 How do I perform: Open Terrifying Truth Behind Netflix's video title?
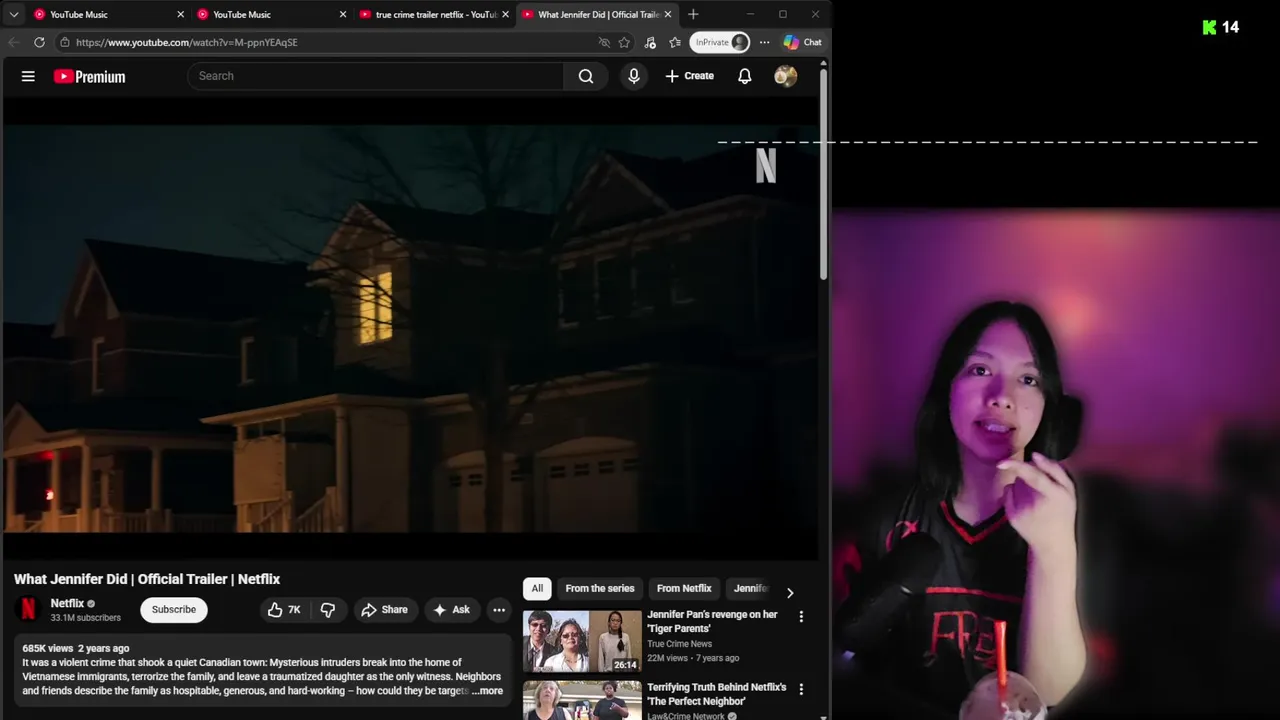tap(717, 695)
